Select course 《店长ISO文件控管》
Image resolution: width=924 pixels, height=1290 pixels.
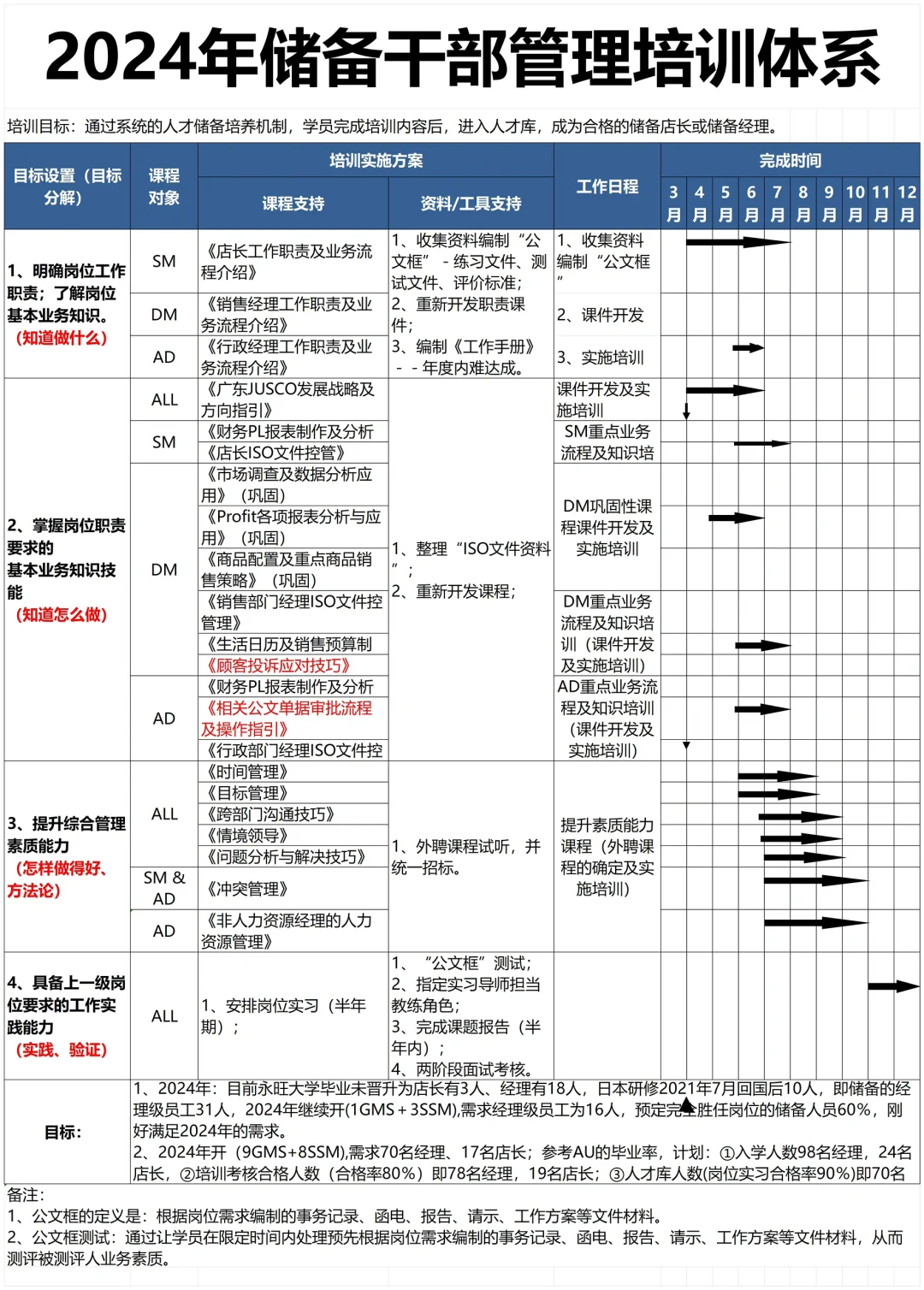[293, 453]
